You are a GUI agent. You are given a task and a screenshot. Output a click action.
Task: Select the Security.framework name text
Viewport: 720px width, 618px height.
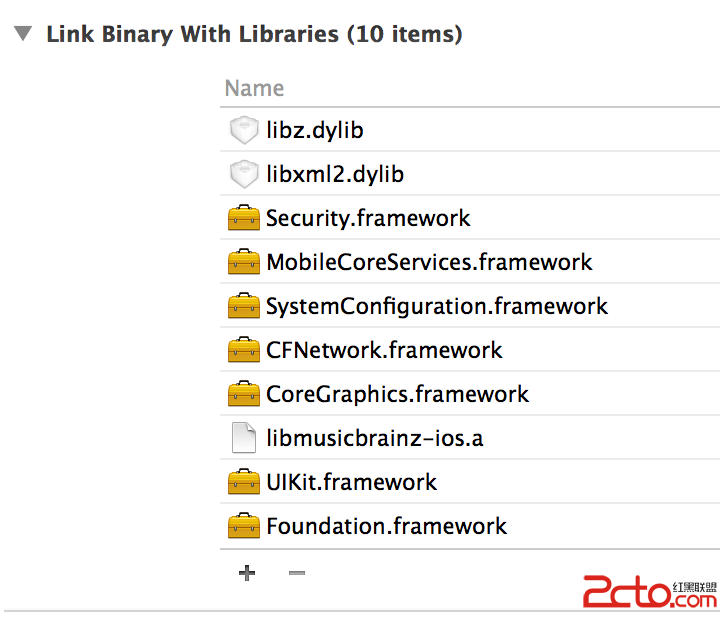click(368, 218)
